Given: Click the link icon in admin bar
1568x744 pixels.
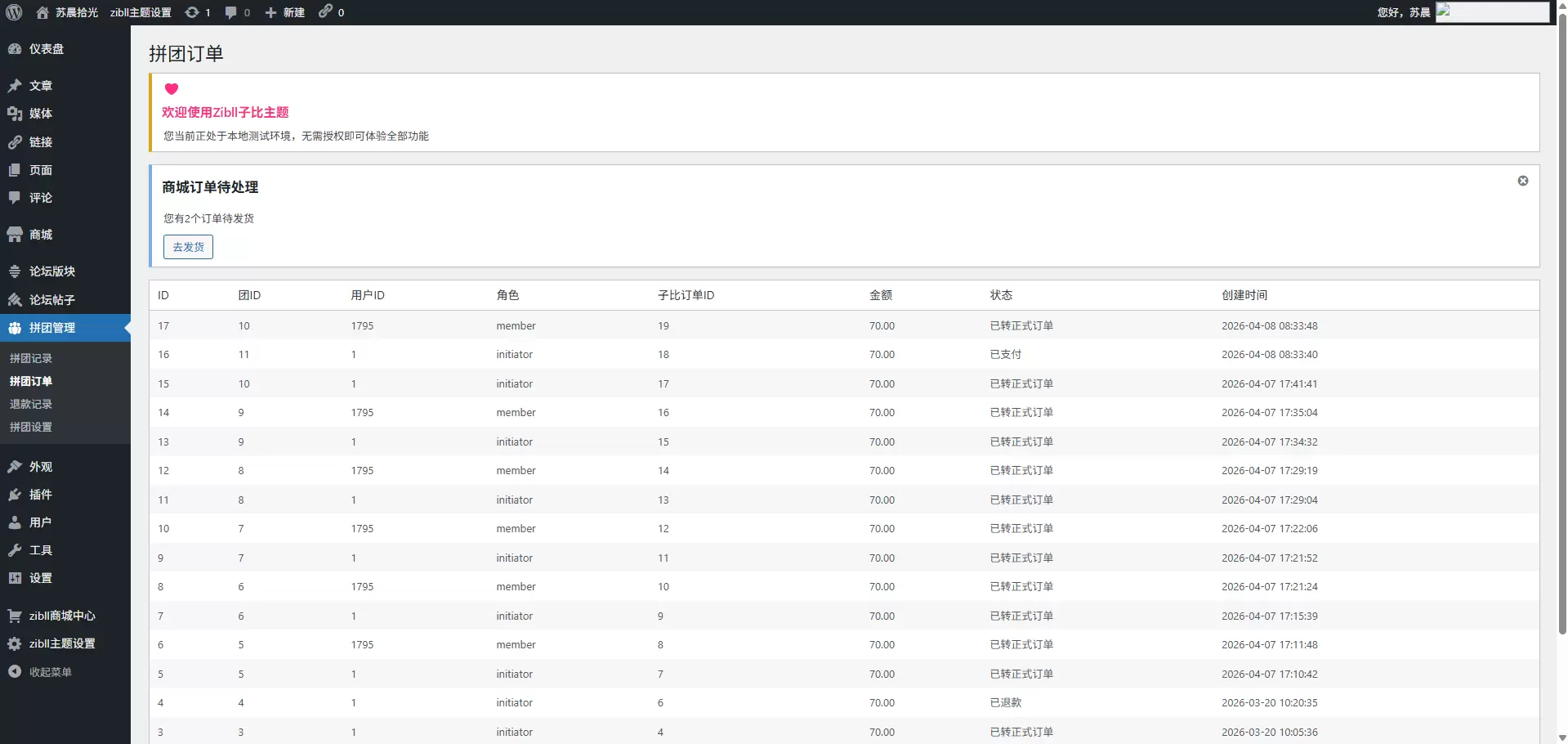Looking at the screenshot, I should pyautogui.click(x=325, y=11).
